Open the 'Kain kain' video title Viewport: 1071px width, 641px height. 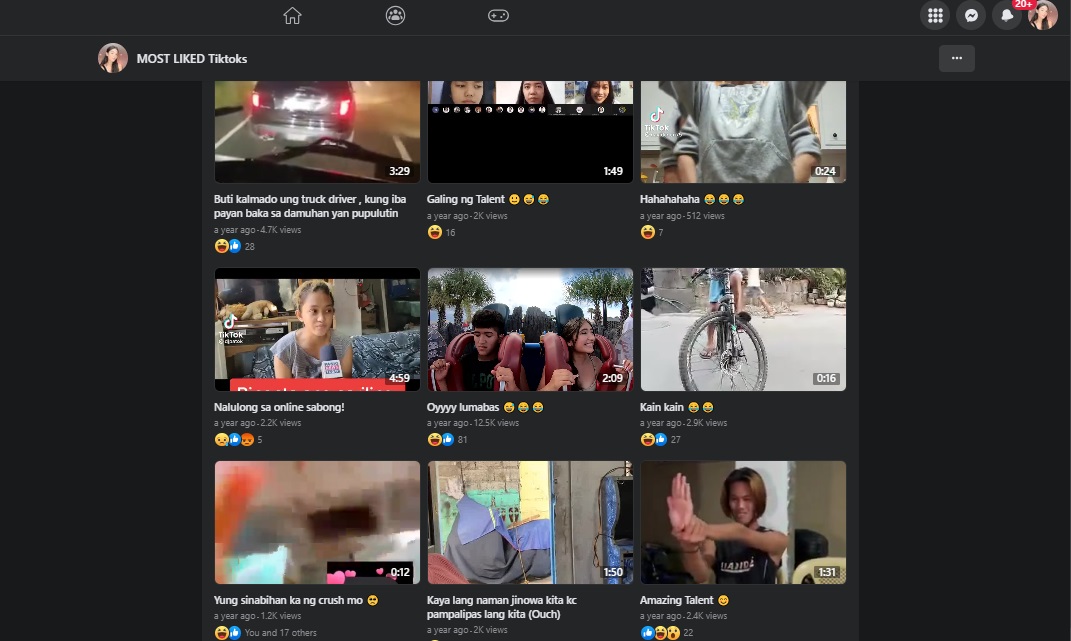click(x=676, y=407)
